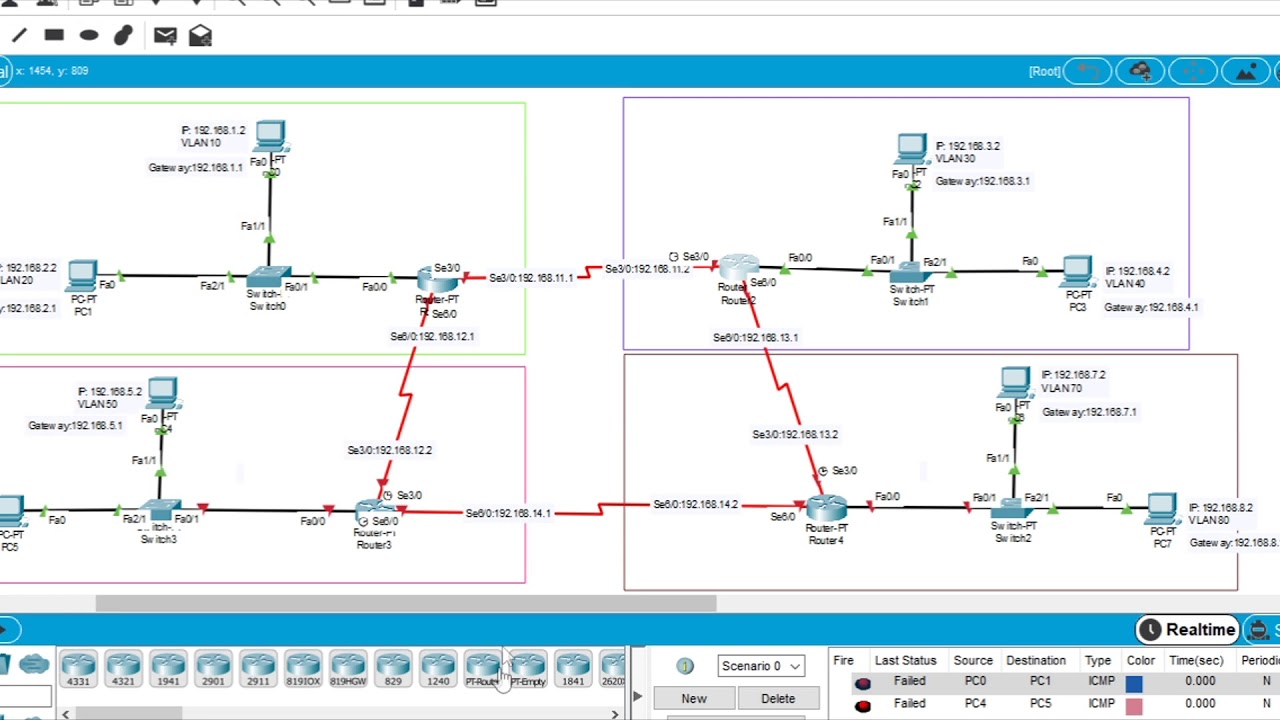Open Switch0 on the workspace

(x=269, y=279)
